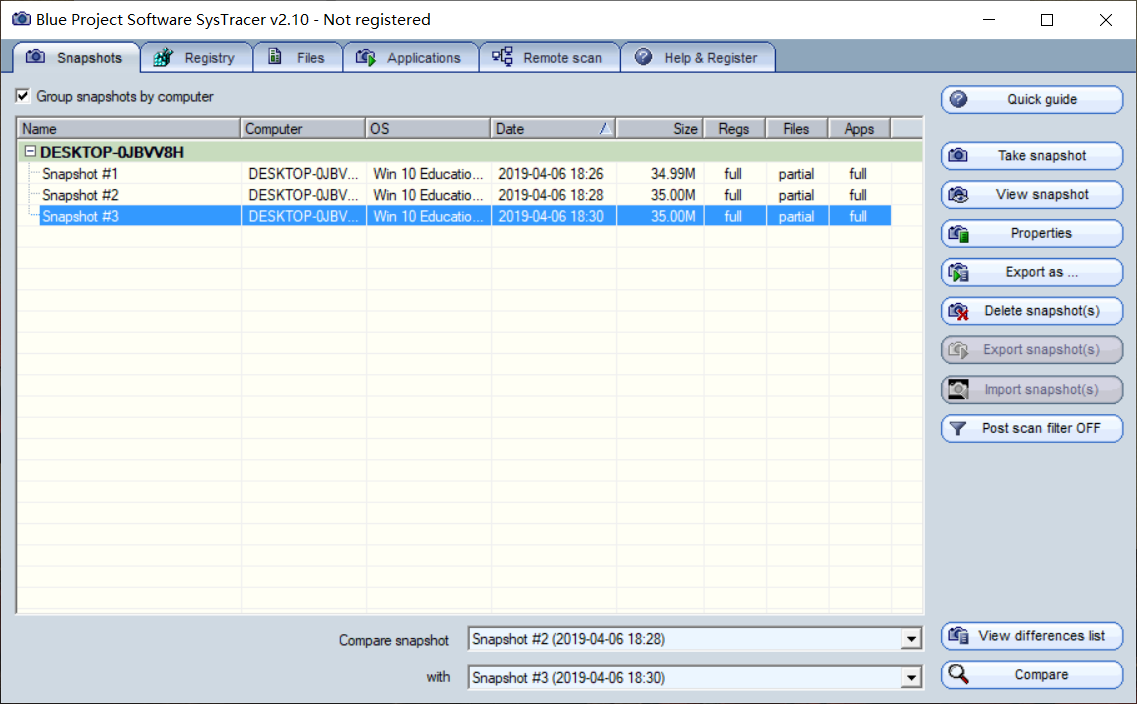Click View differences list button
This screenshot has width=1137, height=704.
[1032, 636]
